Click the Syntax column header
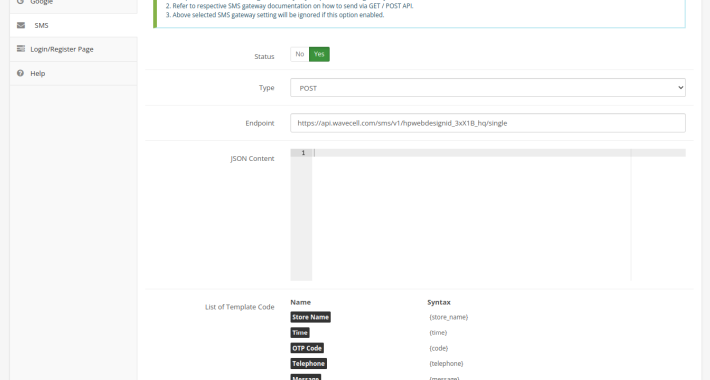 [439, 302]
